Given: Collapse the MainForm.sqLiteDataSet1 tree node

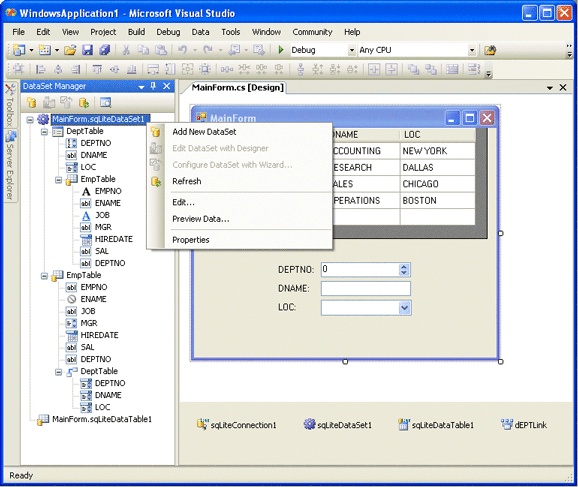Looking at the screenshot, I should pos(30,119).
